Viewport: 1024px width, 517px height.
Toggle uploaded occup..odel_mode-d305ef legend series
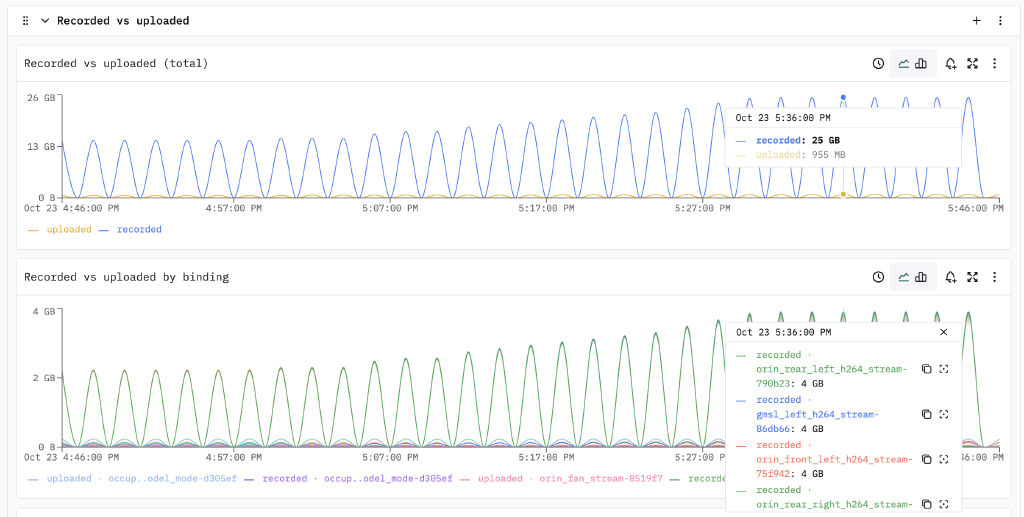(x=133, y=478)
